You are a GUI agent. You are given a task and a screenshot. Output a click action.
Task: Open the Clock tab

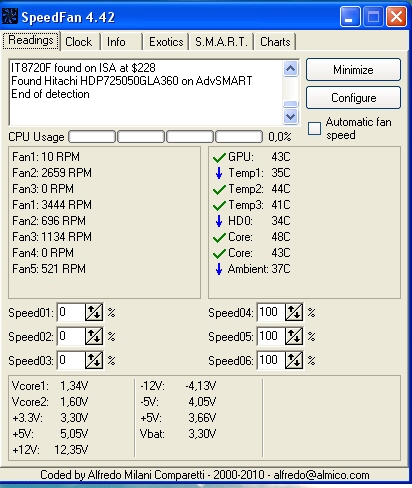[79, 42]
